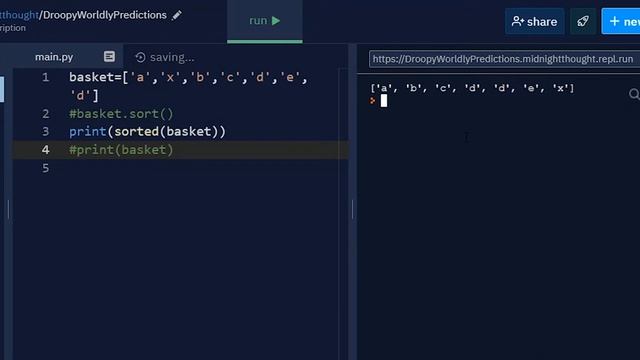Open the console search magnifier icon

634,94
